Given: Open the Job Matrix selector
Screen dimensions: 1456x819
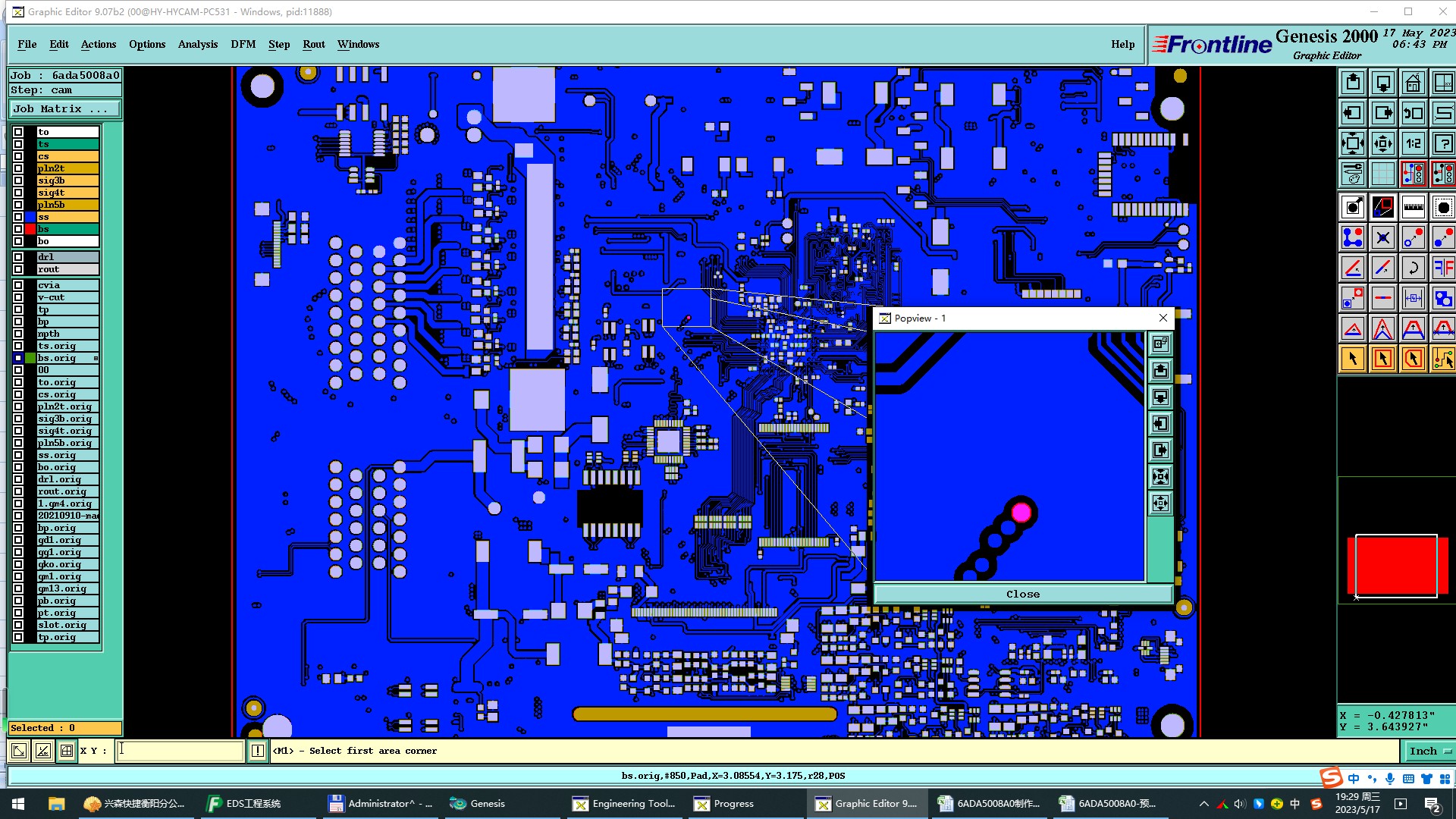Looking at the screenshot, I should [x=64, y=109].
